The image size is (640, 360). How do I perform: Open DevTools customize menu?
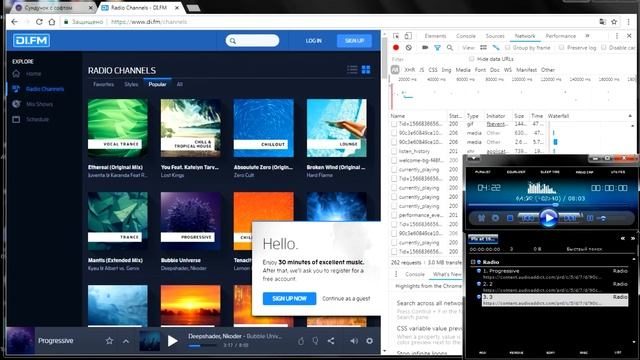(617, 36)
